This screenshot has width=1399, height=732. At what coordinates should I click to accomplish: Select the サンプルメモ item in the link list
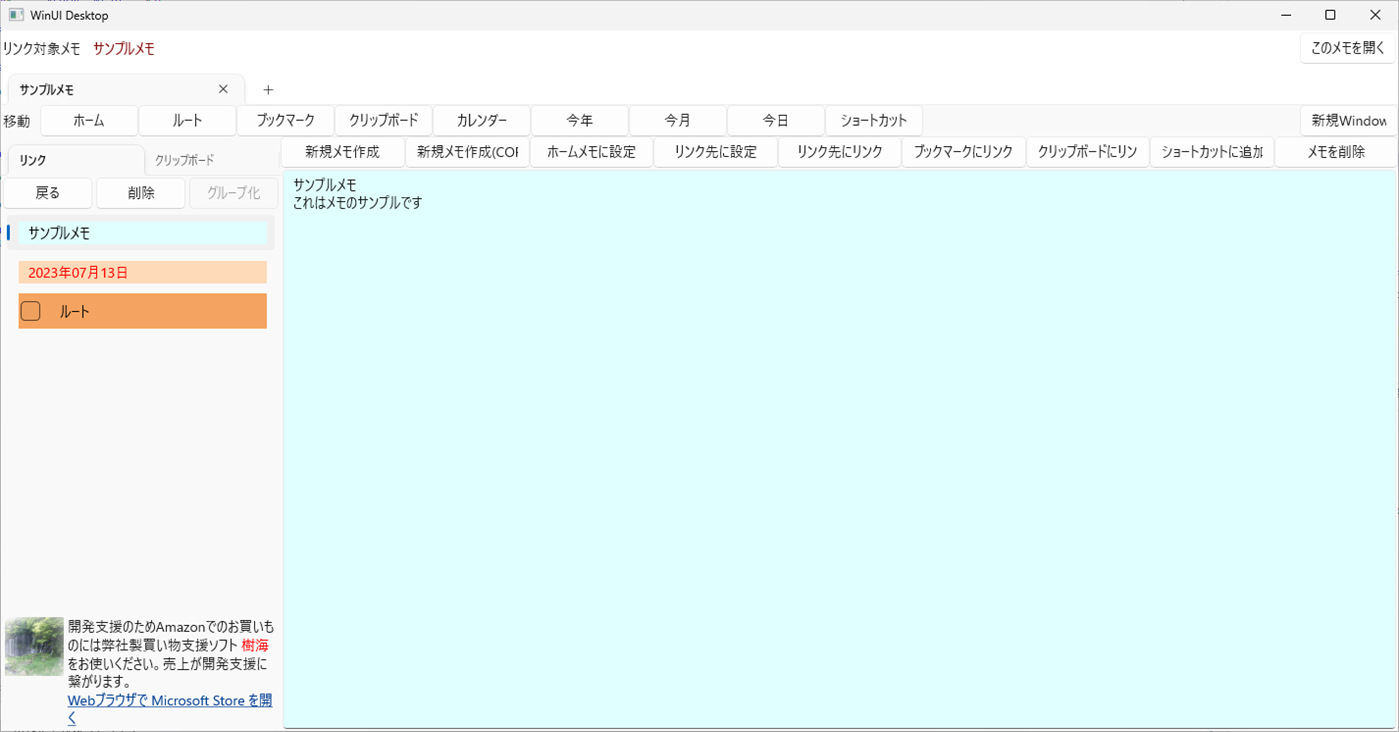pyautogui.click(x=142, y=232)
